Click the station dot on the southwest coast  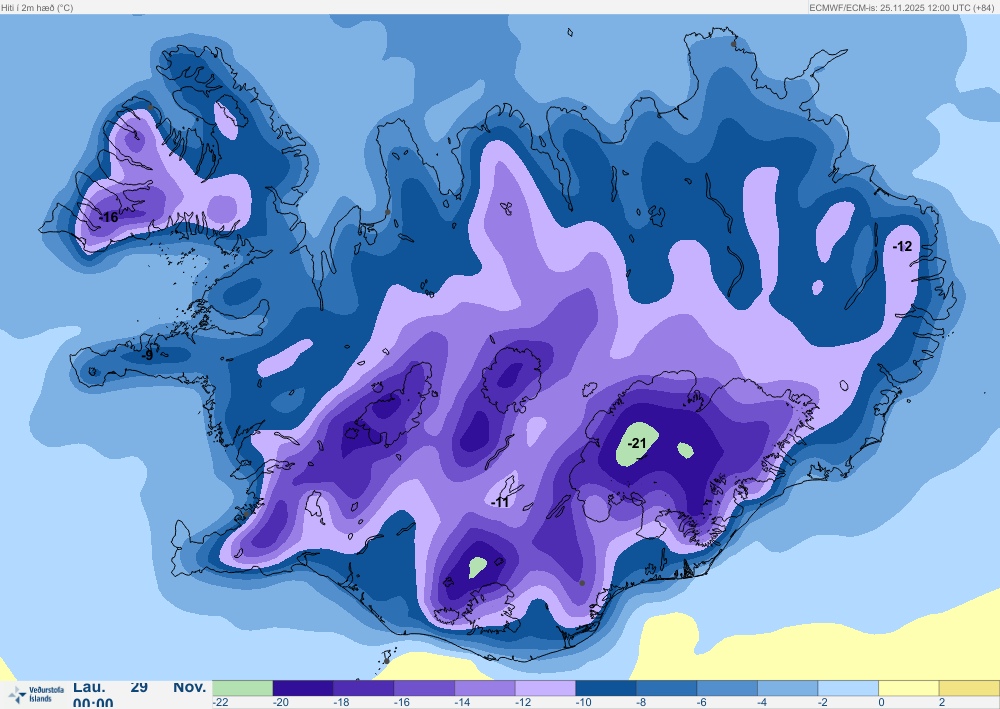click(247, 514)
